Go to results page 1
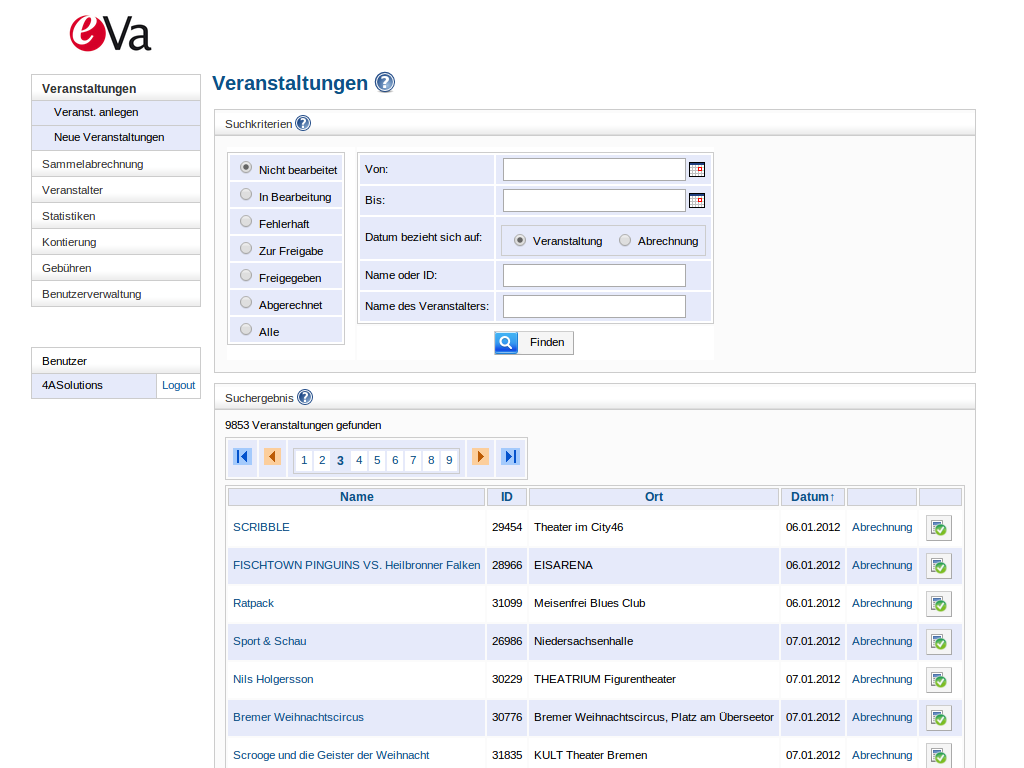The width and height of the screenshot is (1024, 768). (304, 460)
